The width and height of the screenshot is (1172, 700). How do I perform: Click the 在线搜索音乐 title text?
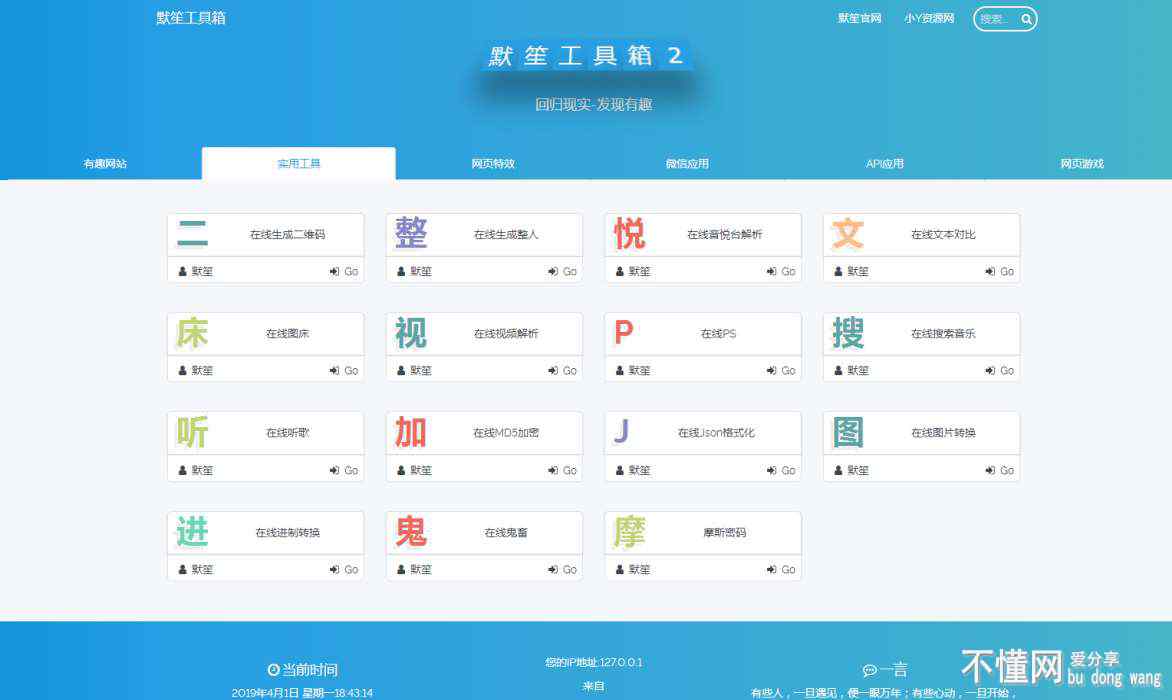tap(943, 334)
